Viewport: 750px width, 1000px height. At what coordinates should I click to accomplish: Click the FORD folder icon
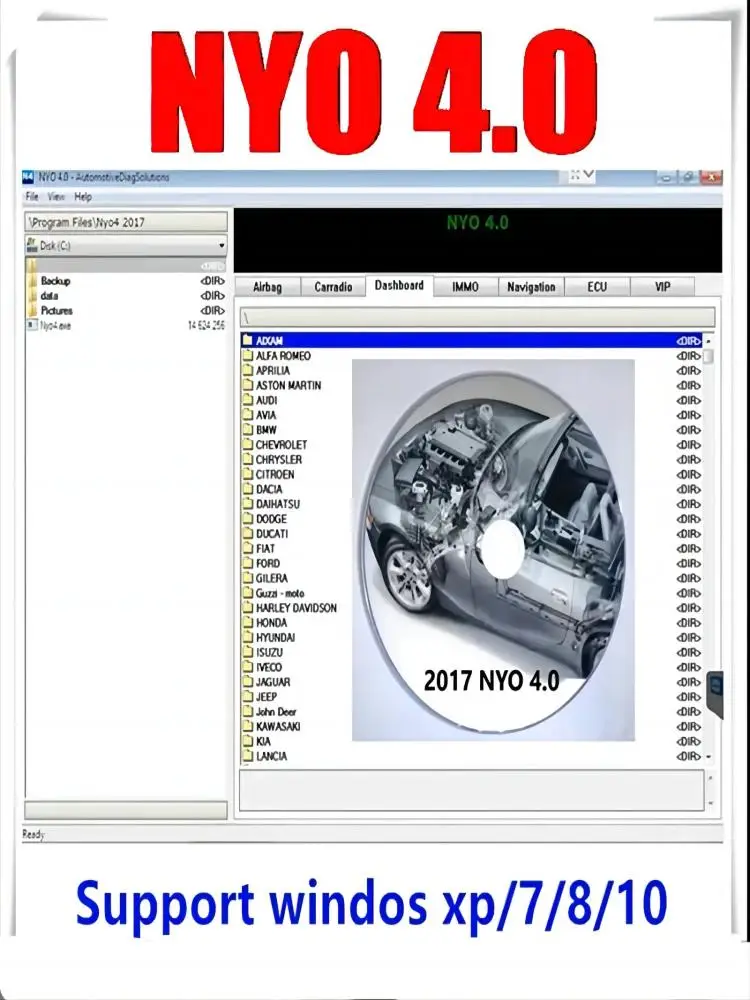tap(248, 563)
